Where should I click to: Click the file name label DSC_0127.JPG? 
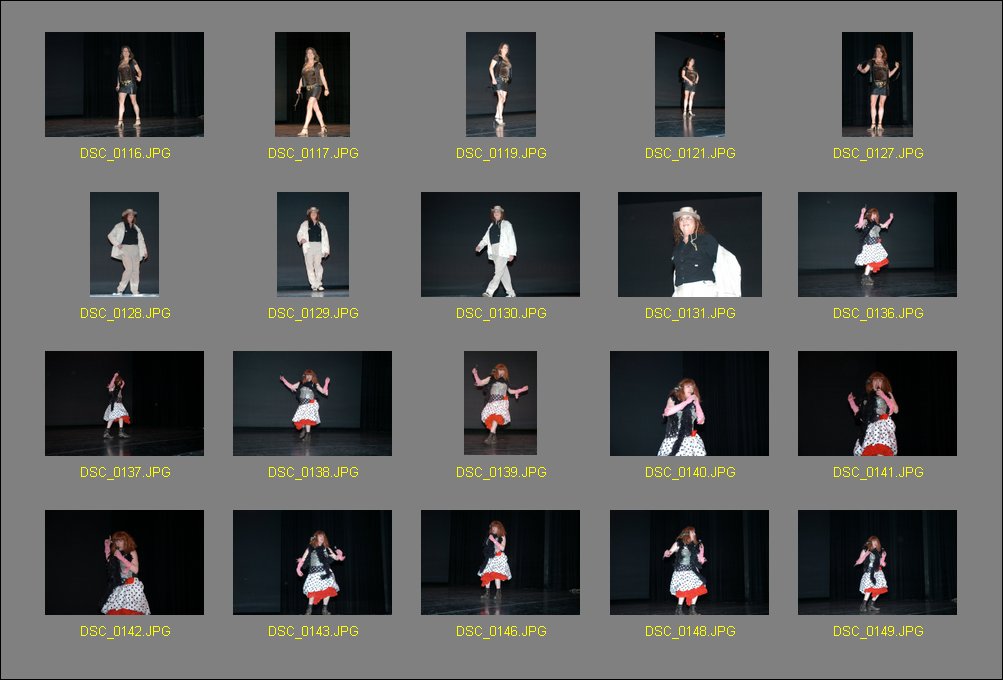pyautogui.click(x=878, y=153)
